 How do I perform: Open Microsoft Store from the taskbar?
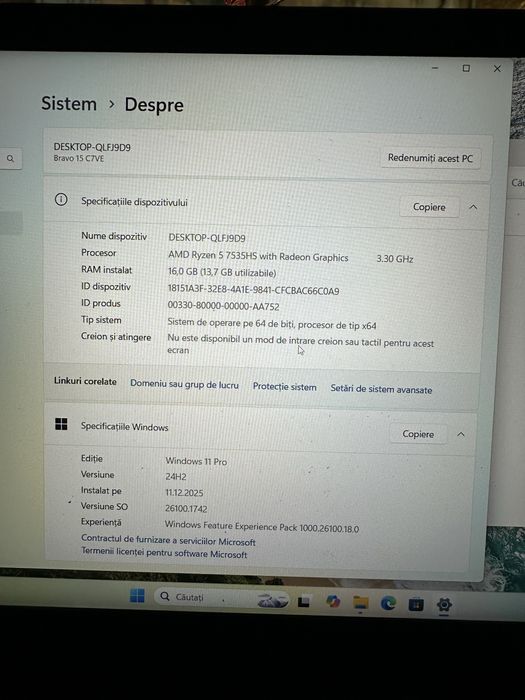click(x=416, y=604)
